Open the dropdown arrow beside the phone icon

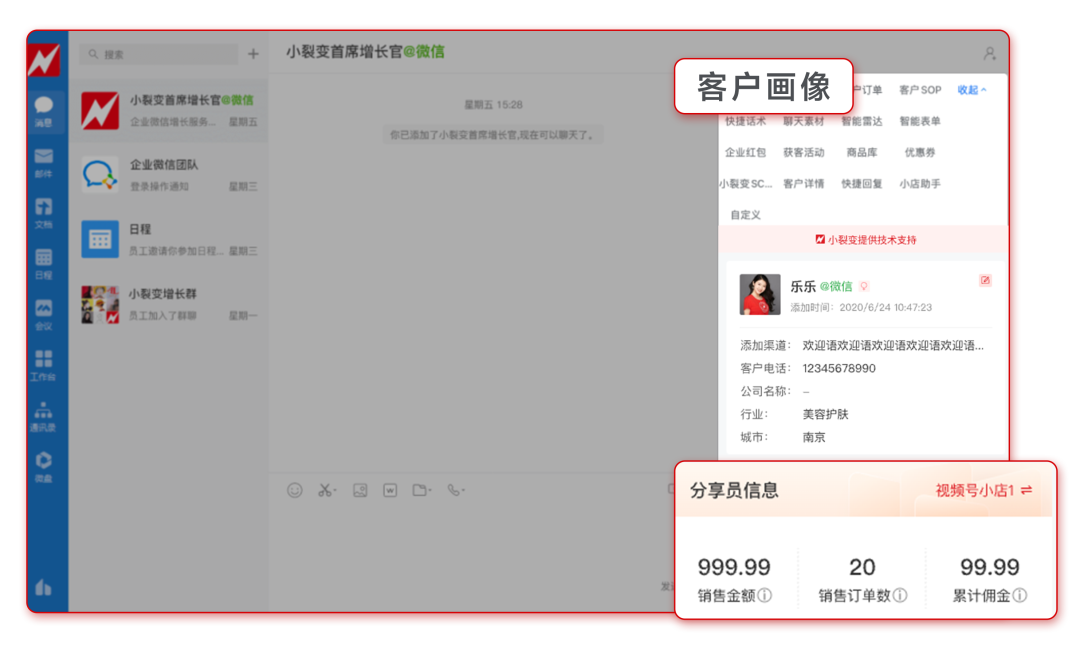(x=464, y=491)
